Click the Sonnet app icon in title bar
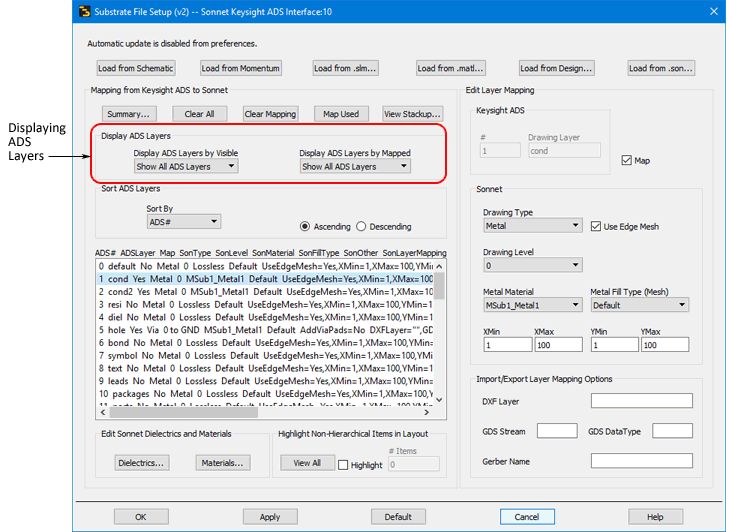 (84, 11)
